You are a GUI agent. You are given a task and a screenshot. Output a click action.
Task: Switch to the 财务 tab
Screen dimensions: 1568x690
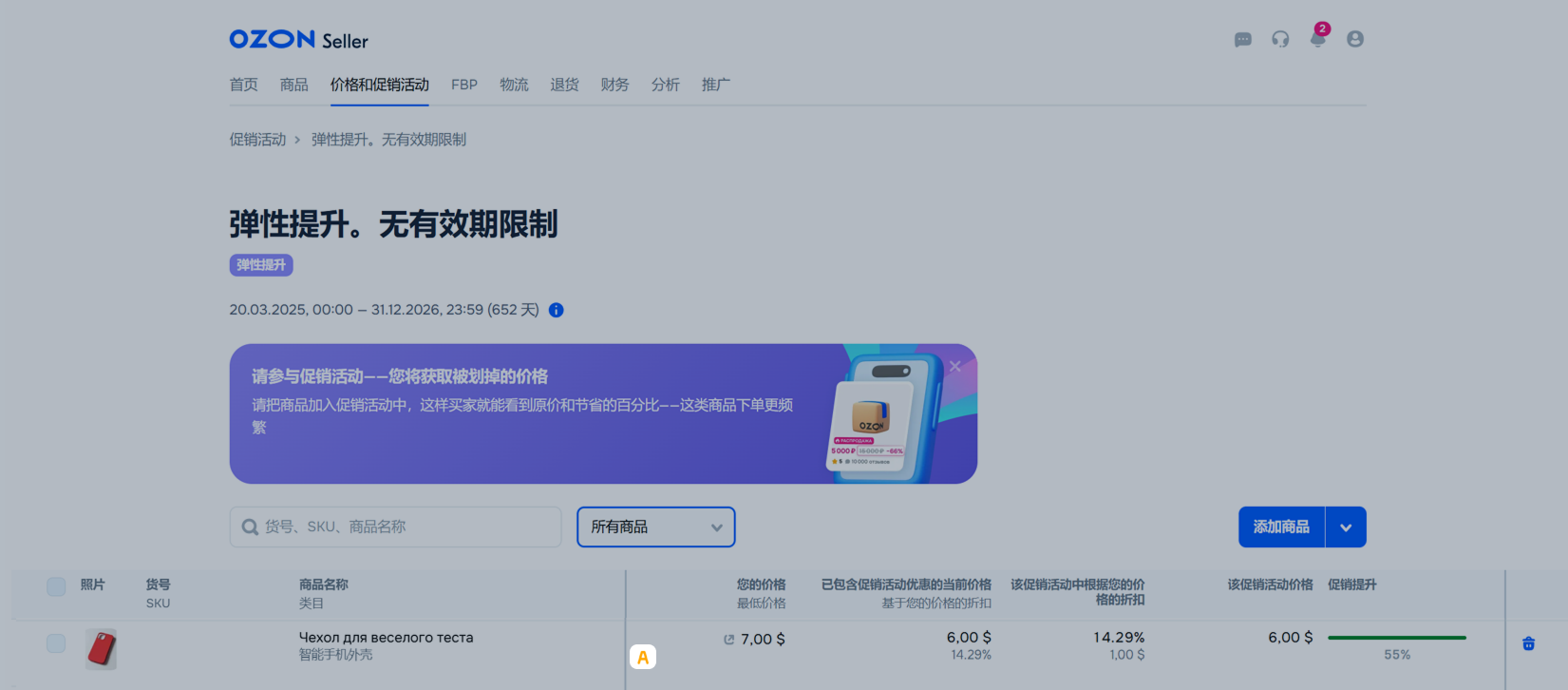(614, 85)
